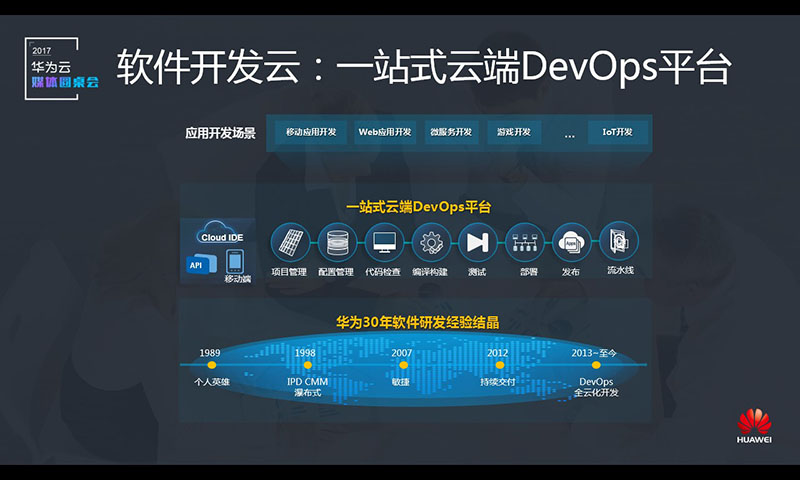Click the 项目管理 project management icon
The width and height of the screenshot is (800, 480).
[289, 243]
